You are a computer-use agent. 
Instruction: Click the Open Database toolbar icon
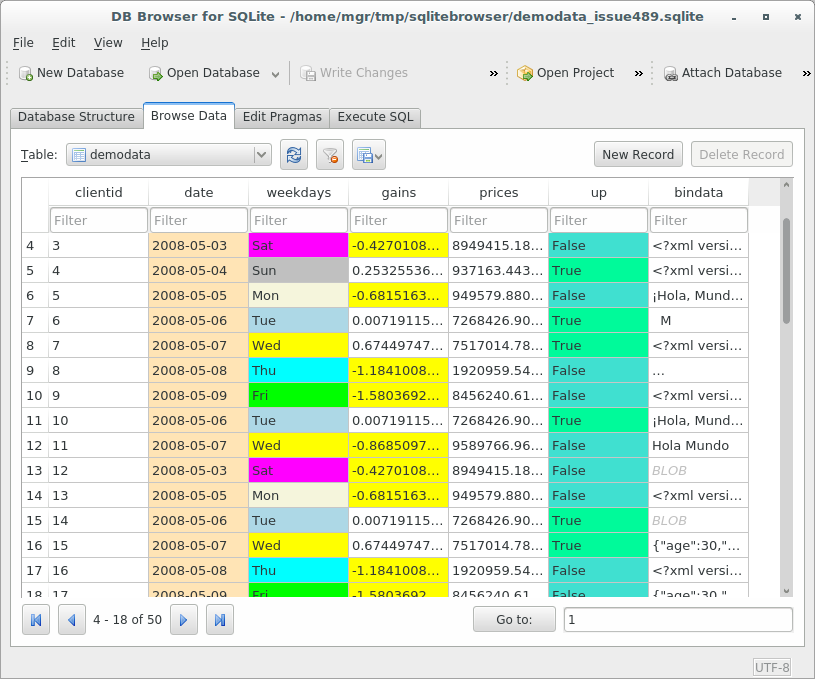pos(155,73)
